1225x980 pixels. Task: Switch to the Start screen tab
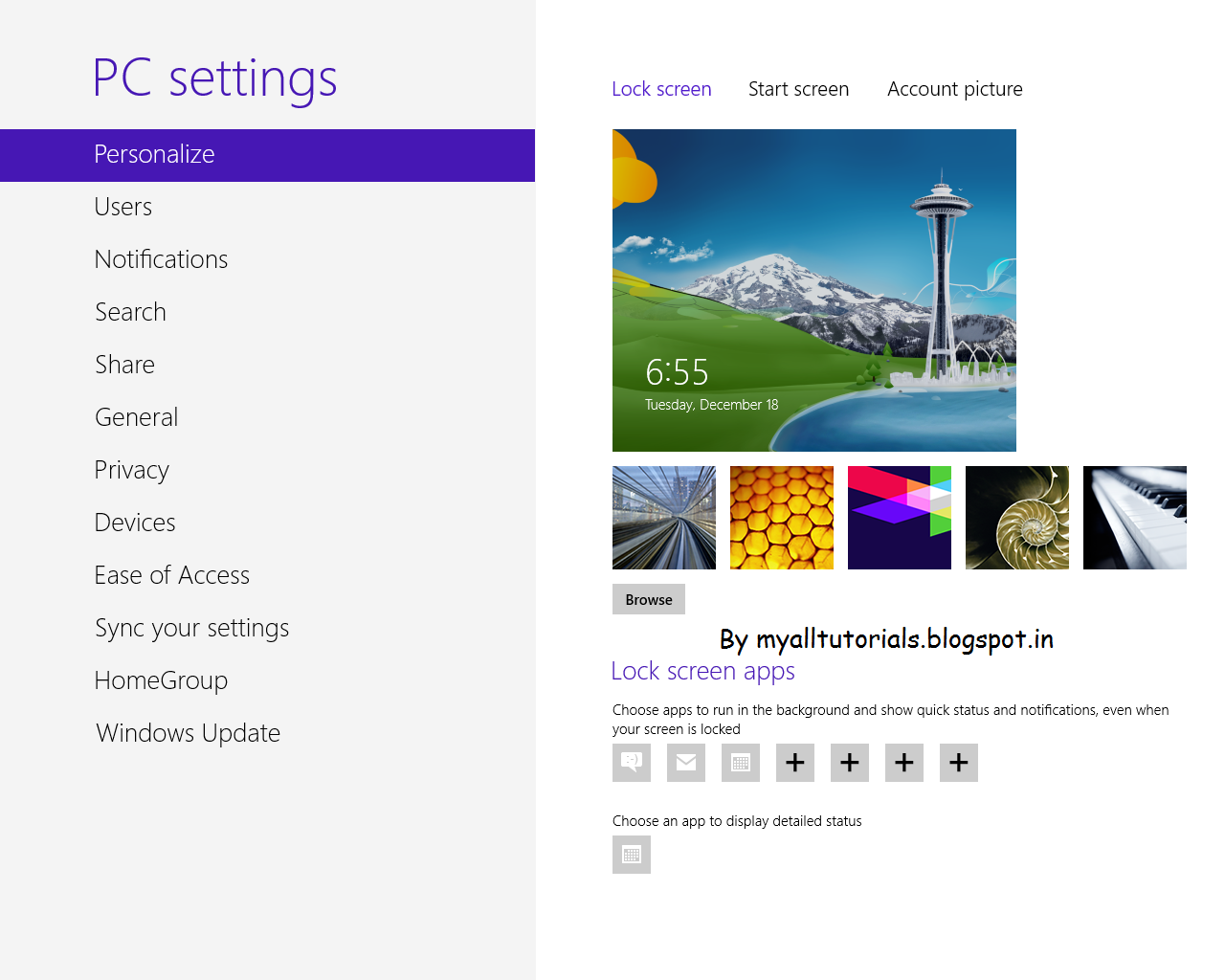click(798, 88)
